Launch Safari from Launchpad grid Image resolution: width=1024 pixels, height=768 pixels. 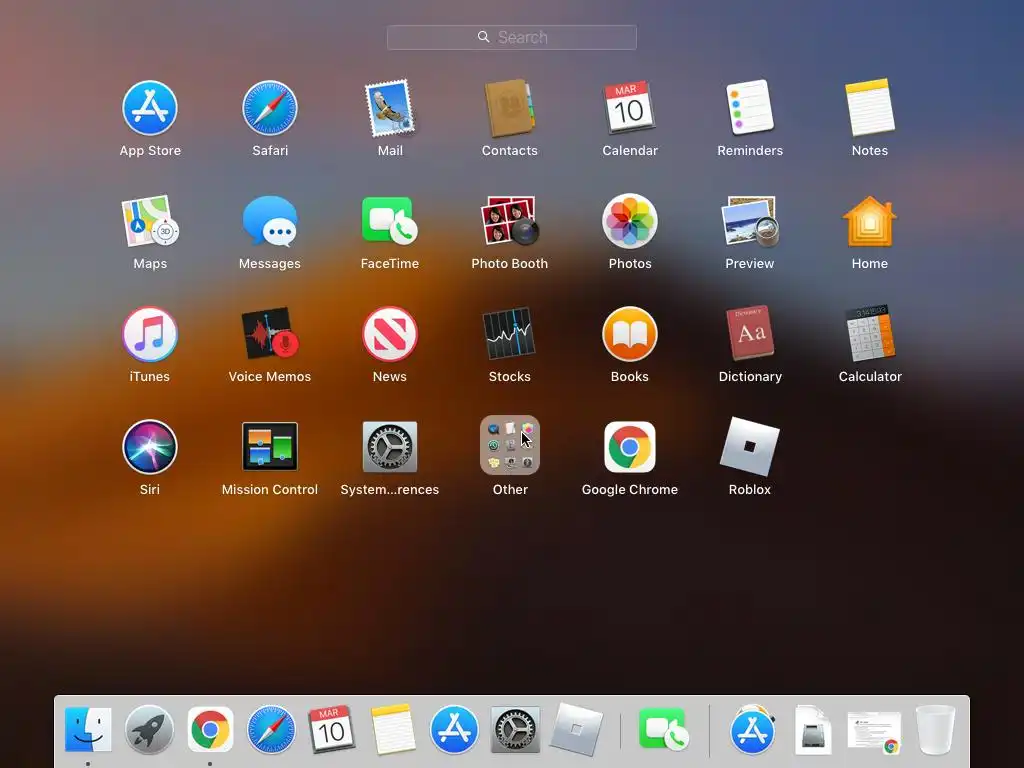[270, 108]
